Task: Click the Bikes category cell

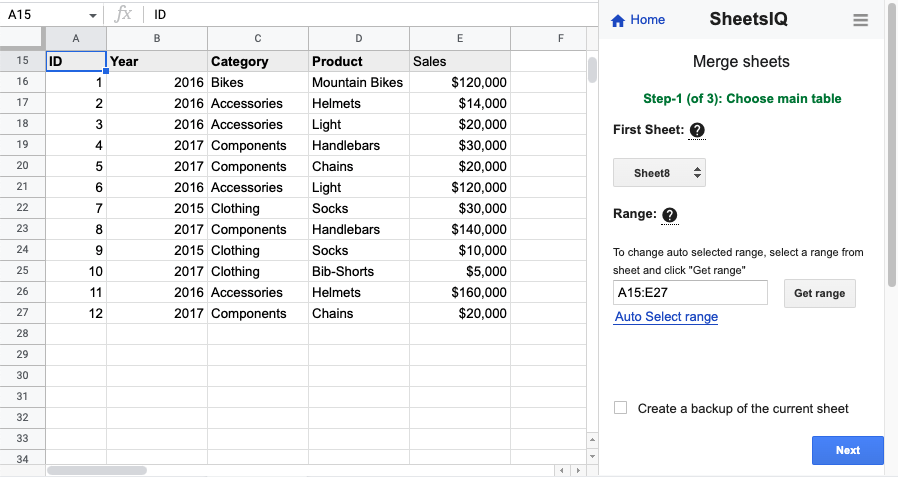Action: pos(258,82)
